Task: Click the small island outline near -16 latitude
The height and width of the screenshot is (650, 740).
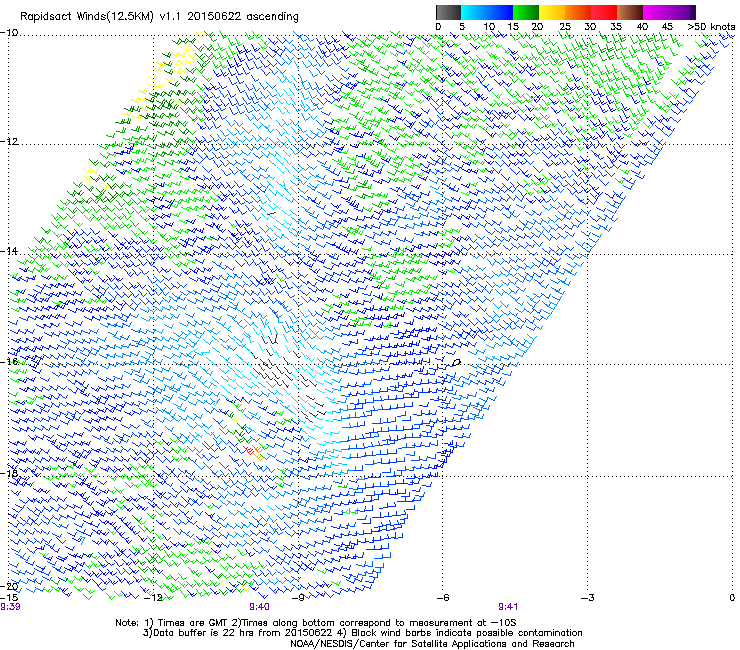Action: [456, 363]
